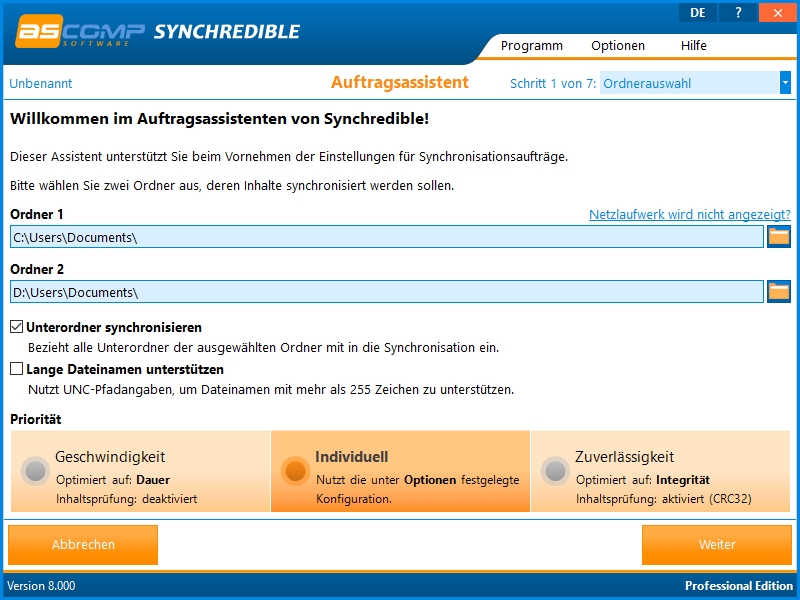800x600 pixels.
Task: Open the question mark help button
Action: (738, 13)
